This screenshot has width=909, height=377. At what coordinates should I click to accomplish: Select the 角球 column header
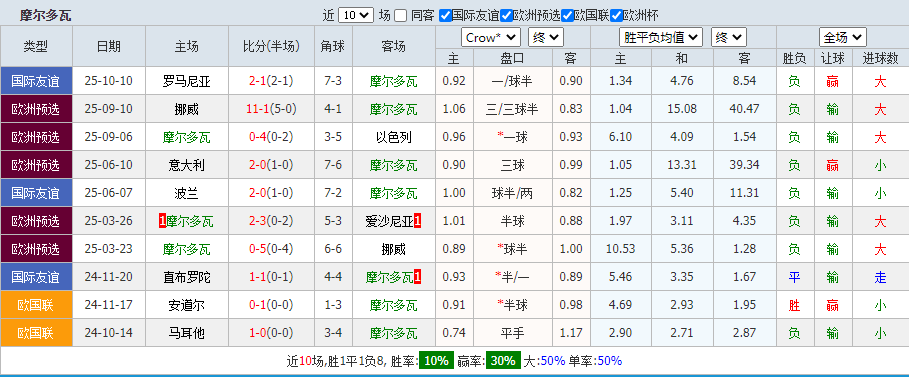coord(333,46)
